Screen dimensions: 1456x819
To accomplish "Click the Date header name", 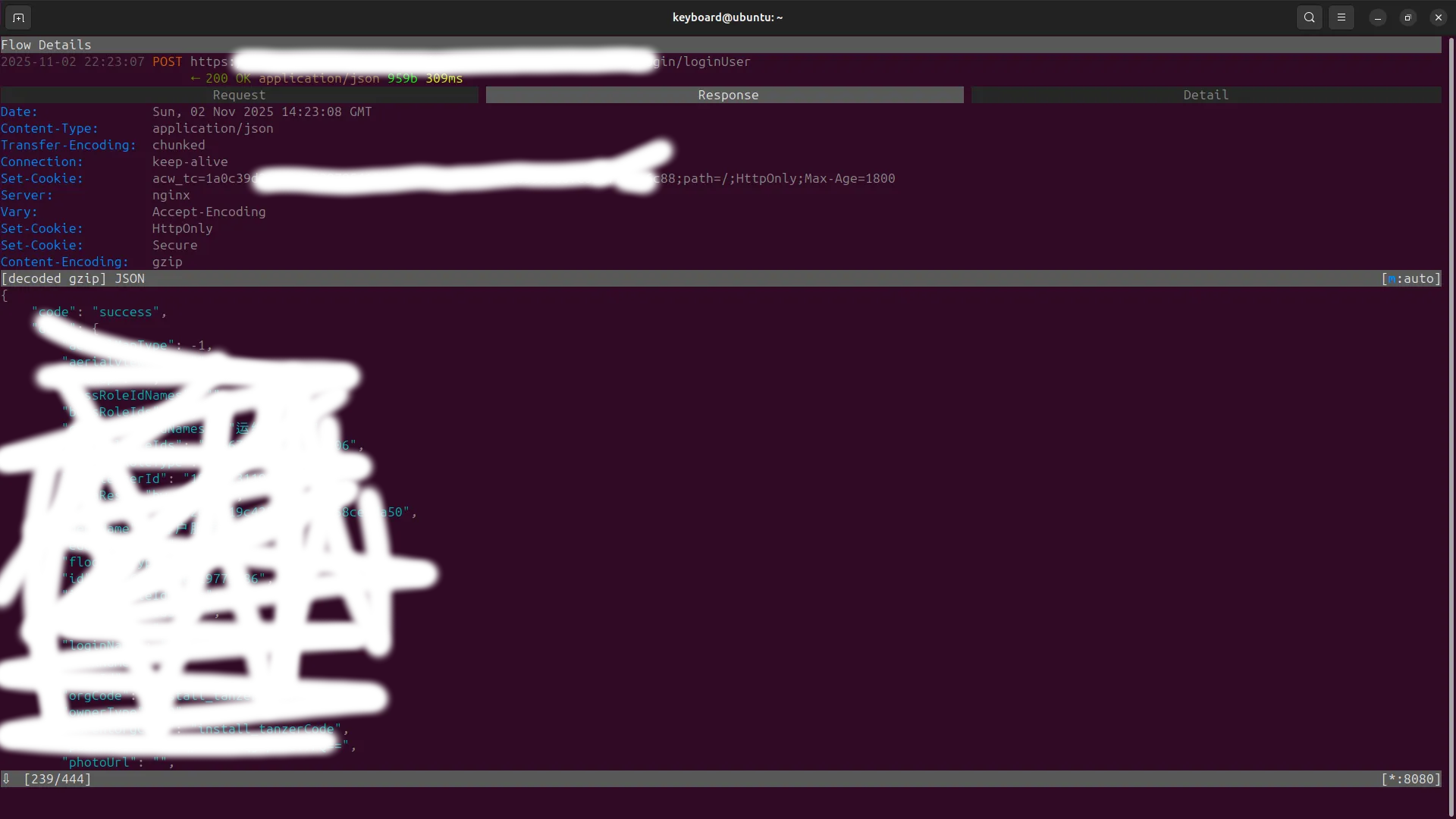I will pos(19,111).
